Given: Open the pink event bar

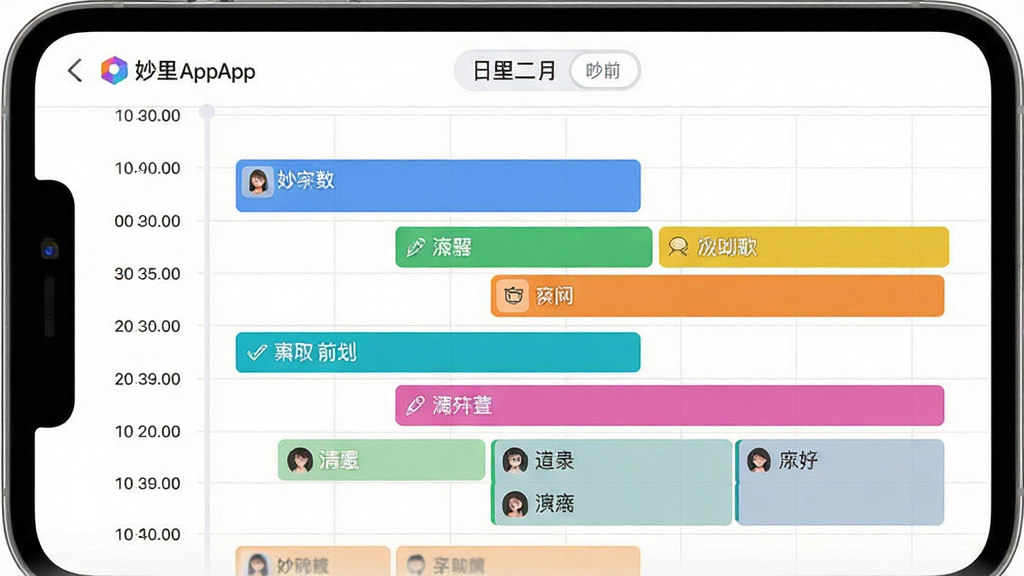Looking at the screenshot, I should point(669,406).
